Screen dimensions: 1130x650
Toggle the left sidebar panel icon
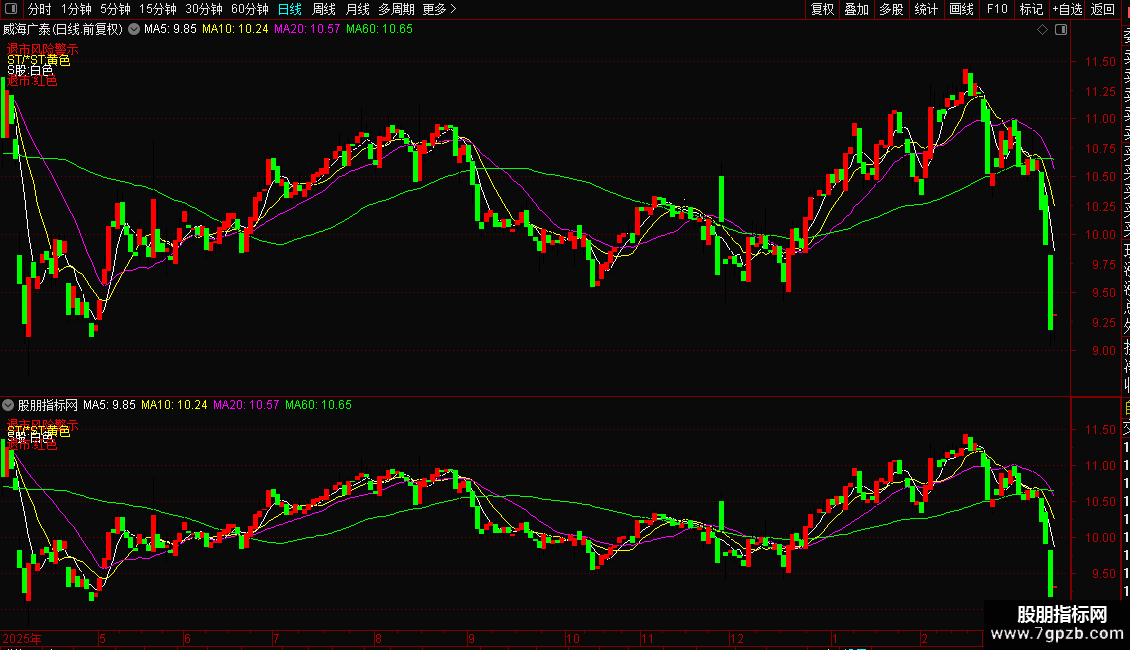(11, 9)
